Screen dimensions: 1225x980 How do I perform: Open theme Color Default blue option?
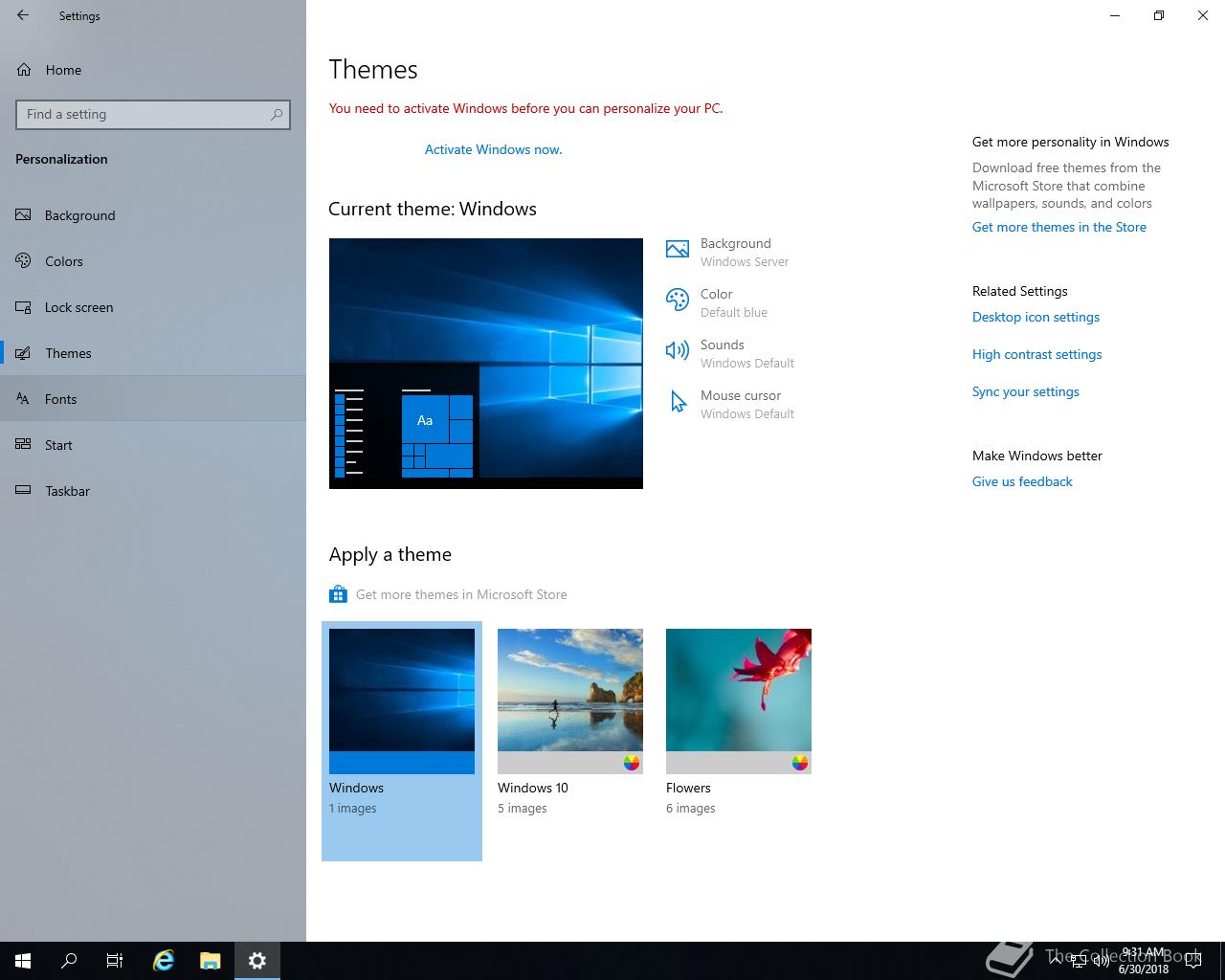[718, 302]
